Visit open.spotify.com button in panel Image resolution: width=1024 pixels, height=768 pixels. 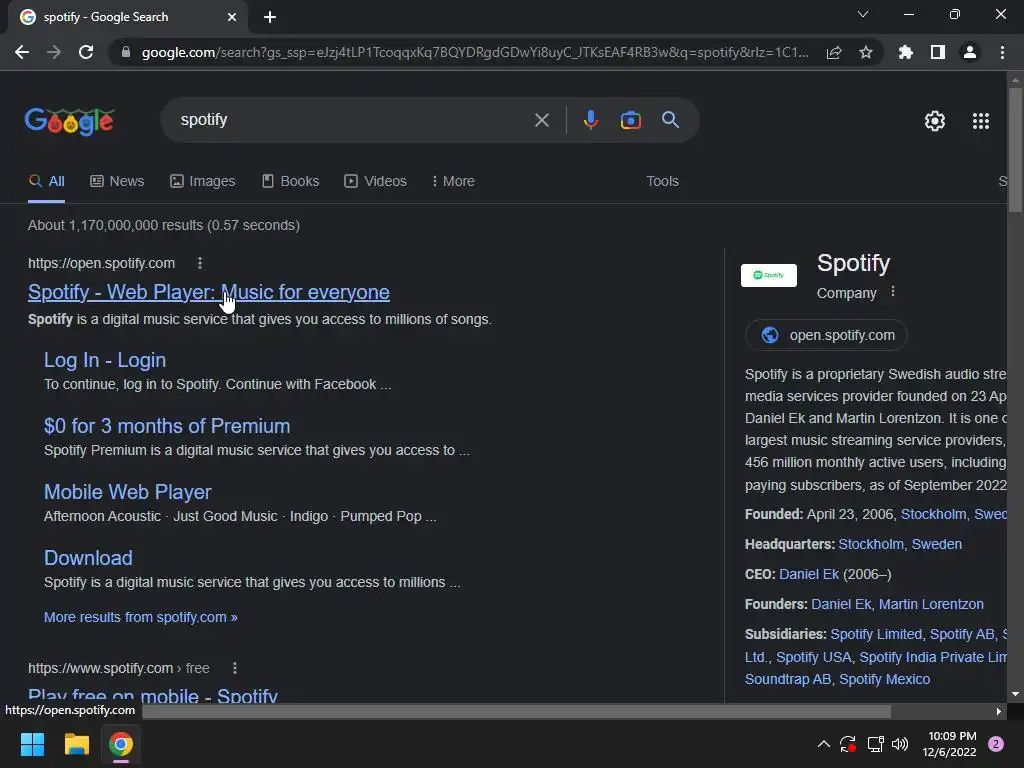(x=826, y=335)
